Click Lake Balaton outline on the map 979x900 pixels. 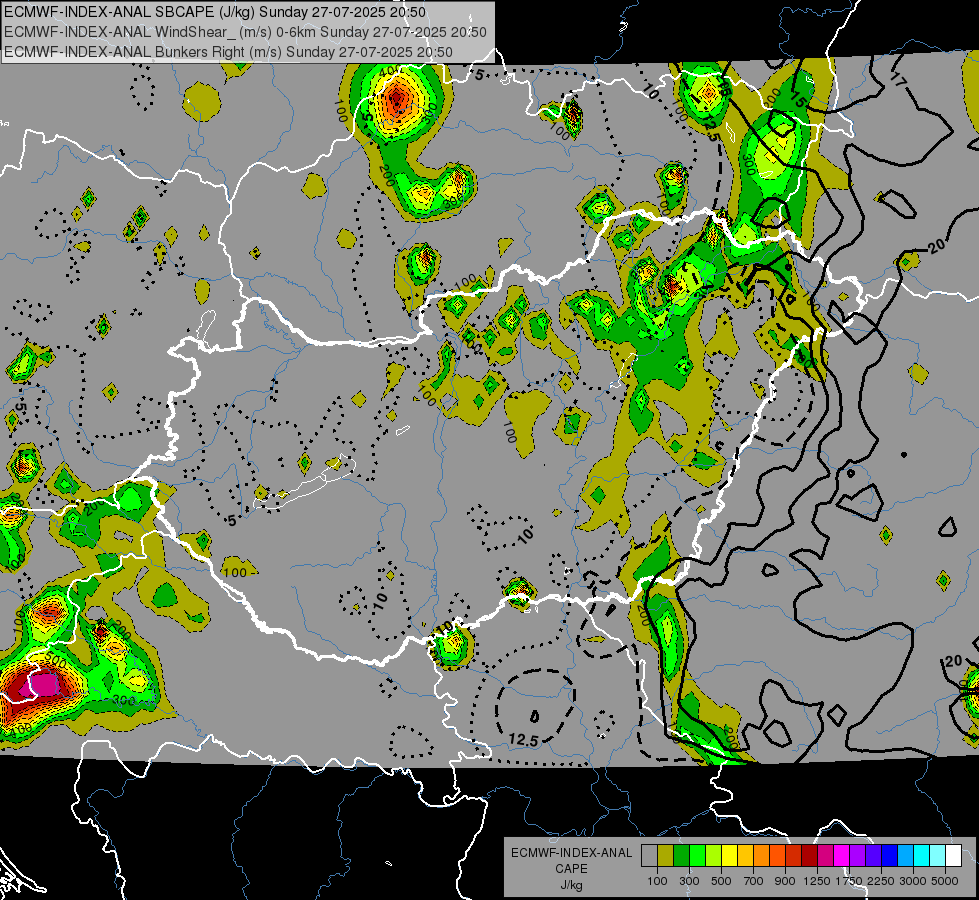click(x=304, y=483)
